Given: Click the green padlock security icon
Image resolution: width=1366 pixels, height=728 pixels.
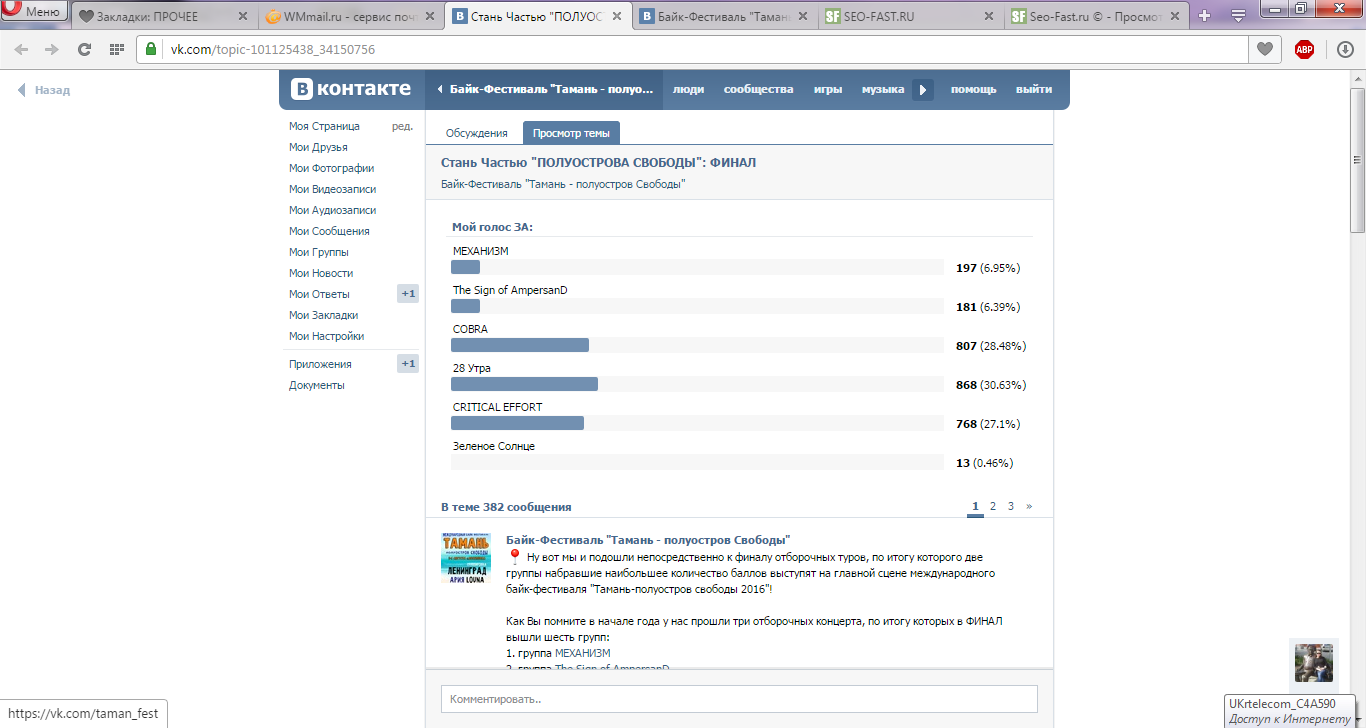Looking at the screenshot, I should pyautogui.click(x=151, y=49).
